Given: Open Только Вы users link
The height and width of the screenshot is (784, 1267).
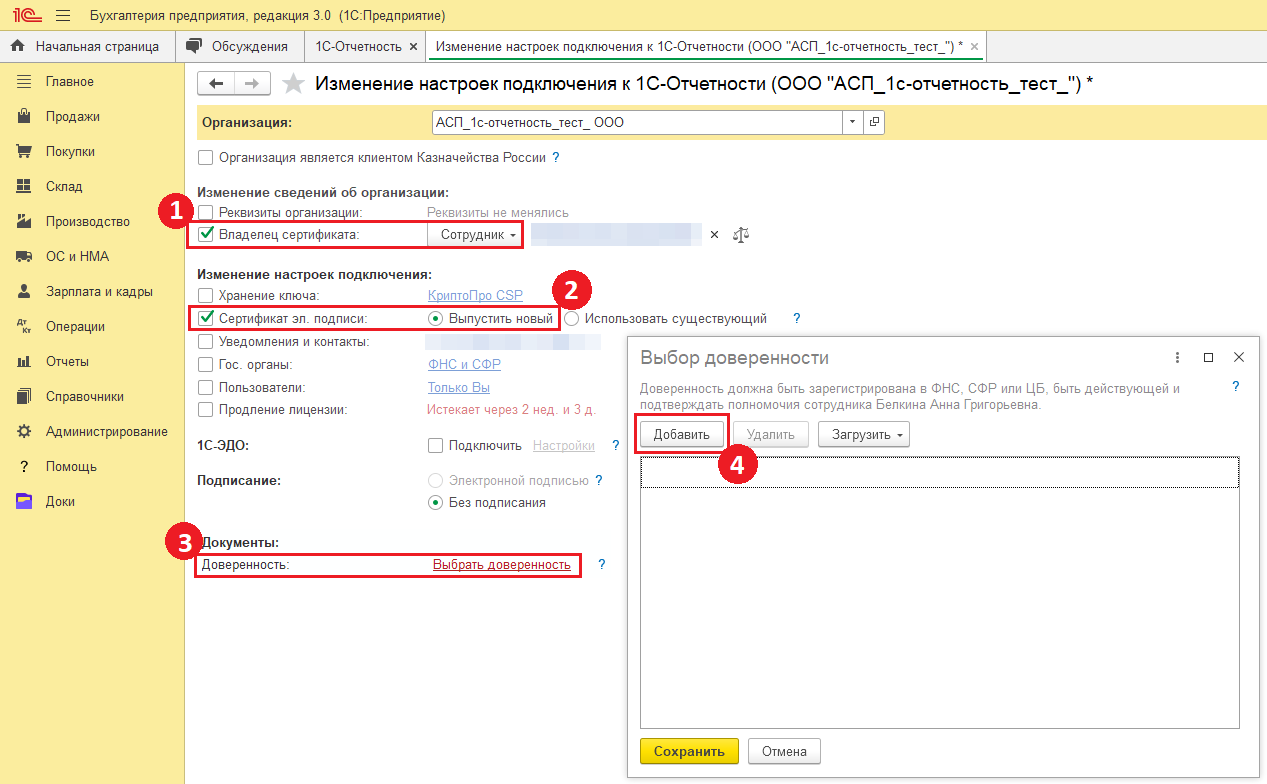Looking at the screenshot, I should [x=459, y=387].
